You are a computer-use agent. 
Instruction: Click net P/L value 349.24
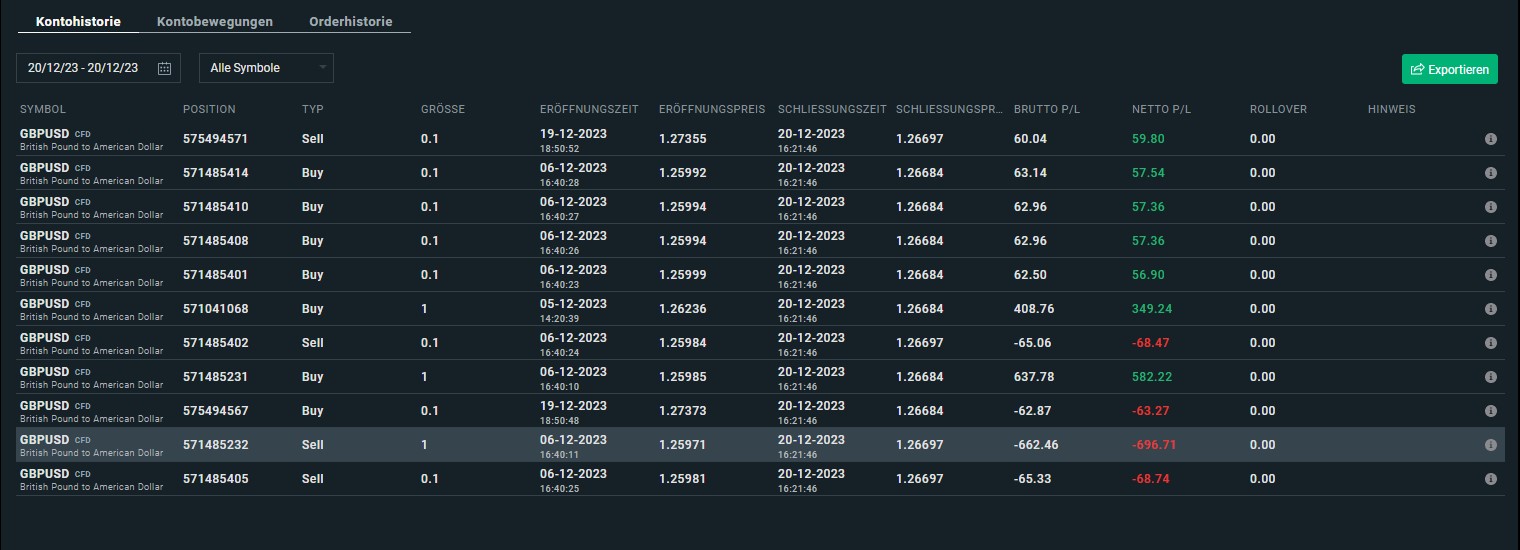[1152, 309]
